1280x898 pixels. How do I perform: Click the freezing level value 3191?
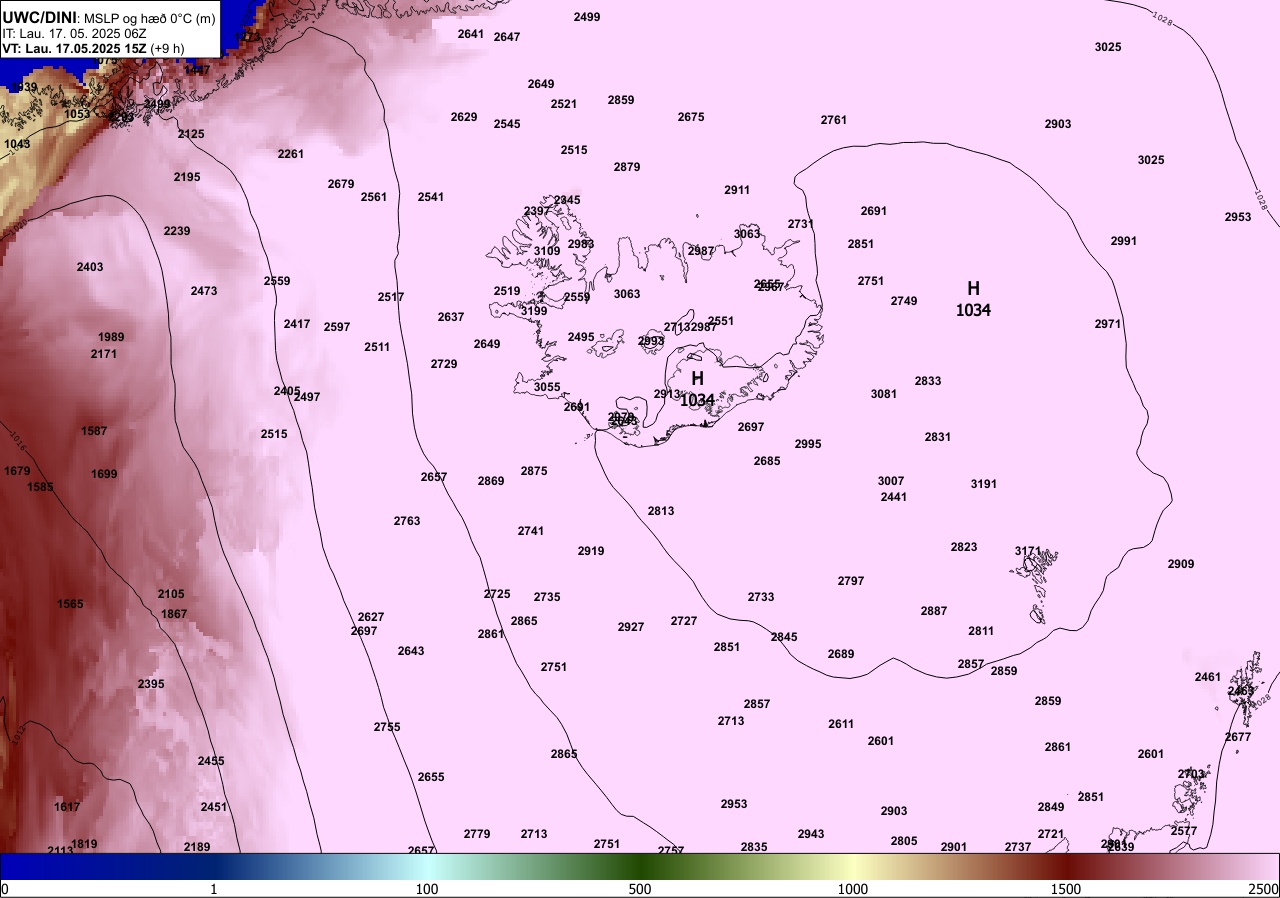coord(984,484)
